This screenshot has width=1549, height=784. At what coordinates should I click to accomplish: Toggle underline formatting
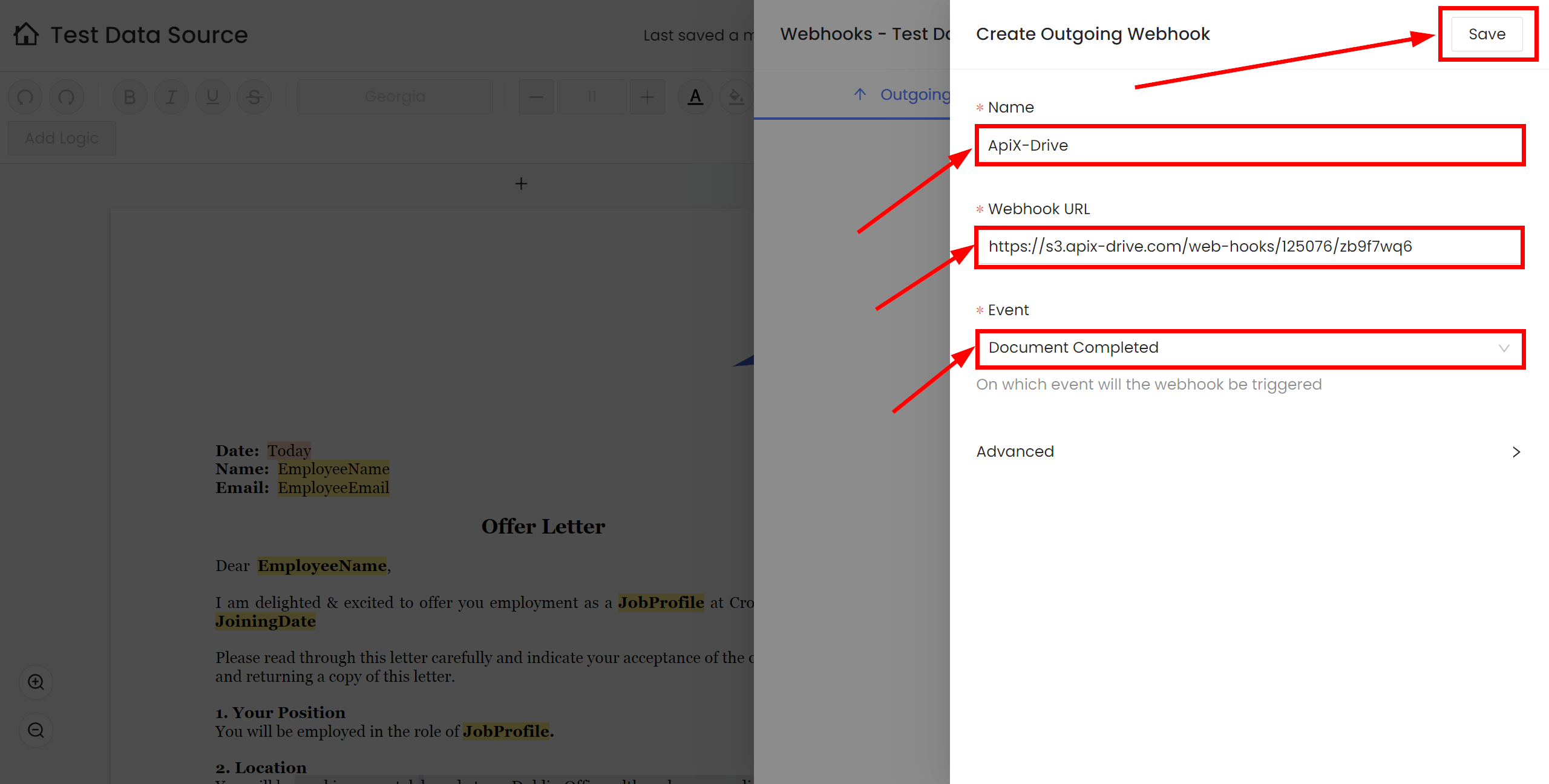coord(212,97)
